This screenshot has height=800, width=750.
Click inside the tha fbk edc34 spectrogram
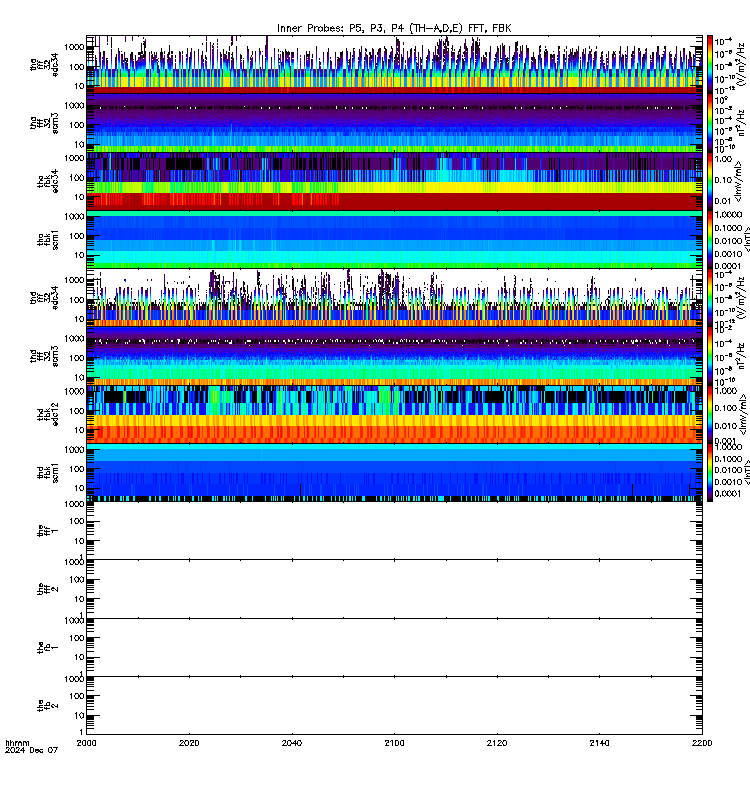(394, 181)
